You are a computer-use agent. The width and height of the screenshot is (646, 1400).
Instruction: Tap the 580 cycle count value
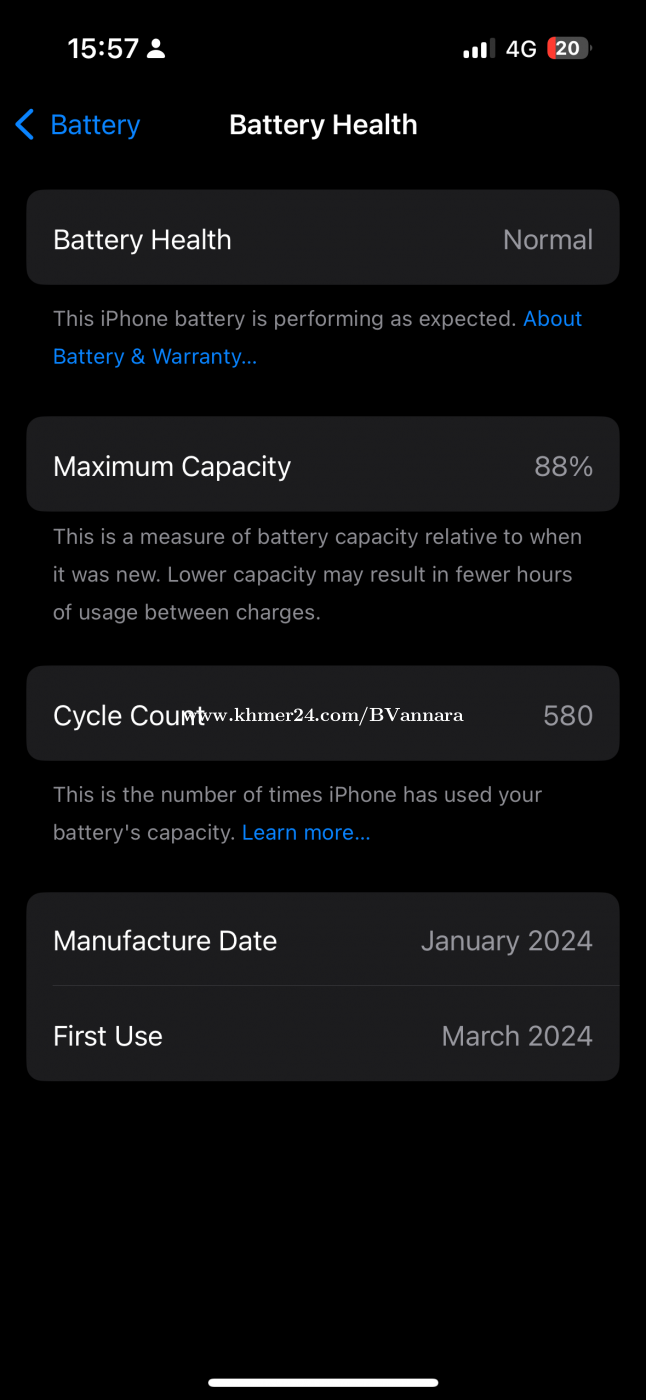pyautogui.click(x=567, y=716)
